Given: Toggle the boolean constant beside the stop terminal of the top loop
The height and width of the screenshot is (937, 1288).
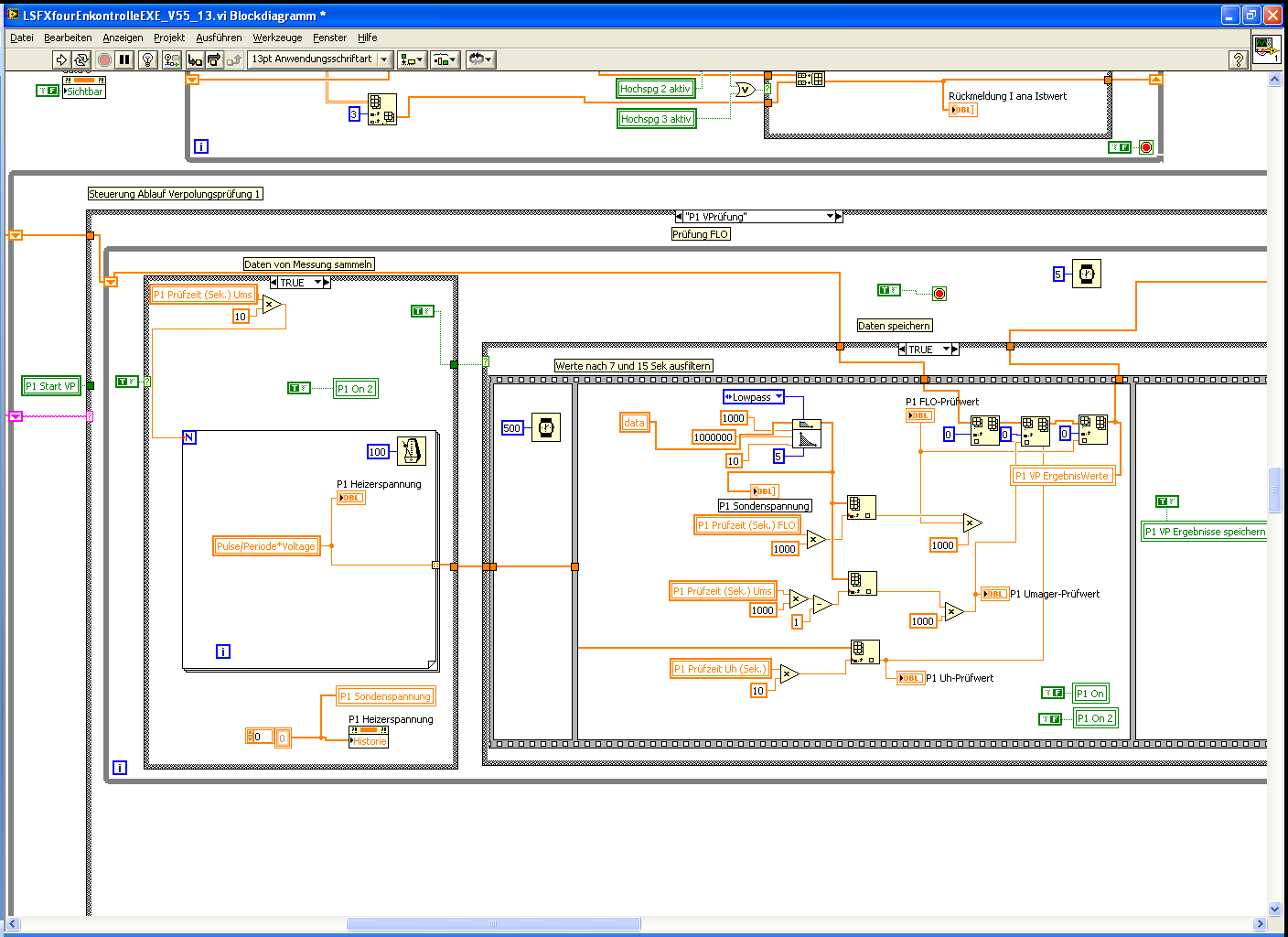Looking at the screenshot, I should tap(1120, 147).
